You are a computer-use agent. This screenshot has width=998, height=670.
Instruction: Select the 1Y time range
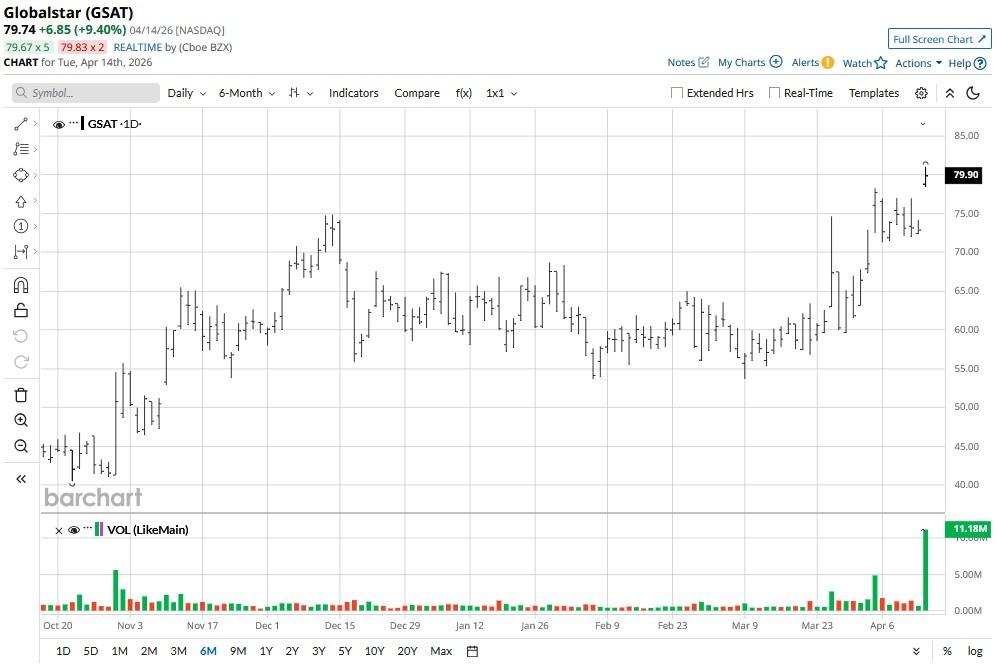click(266, 651)
